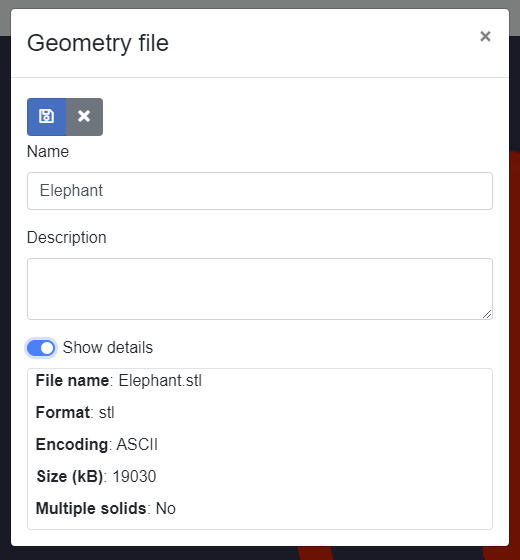Click the blue save floppy-disk icon
This screenshot has width=520, height=560.
tap(46, 117)
